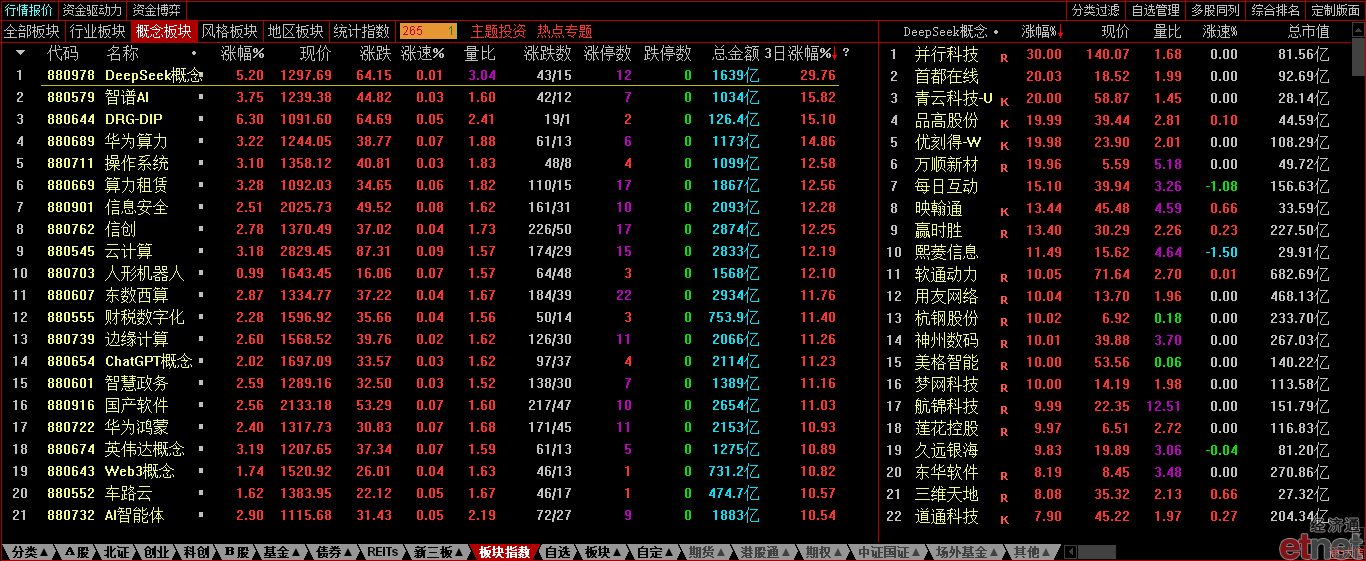Click the marker square beside 国产软件
Screen dimensions: 1366x561
point(201,405)
